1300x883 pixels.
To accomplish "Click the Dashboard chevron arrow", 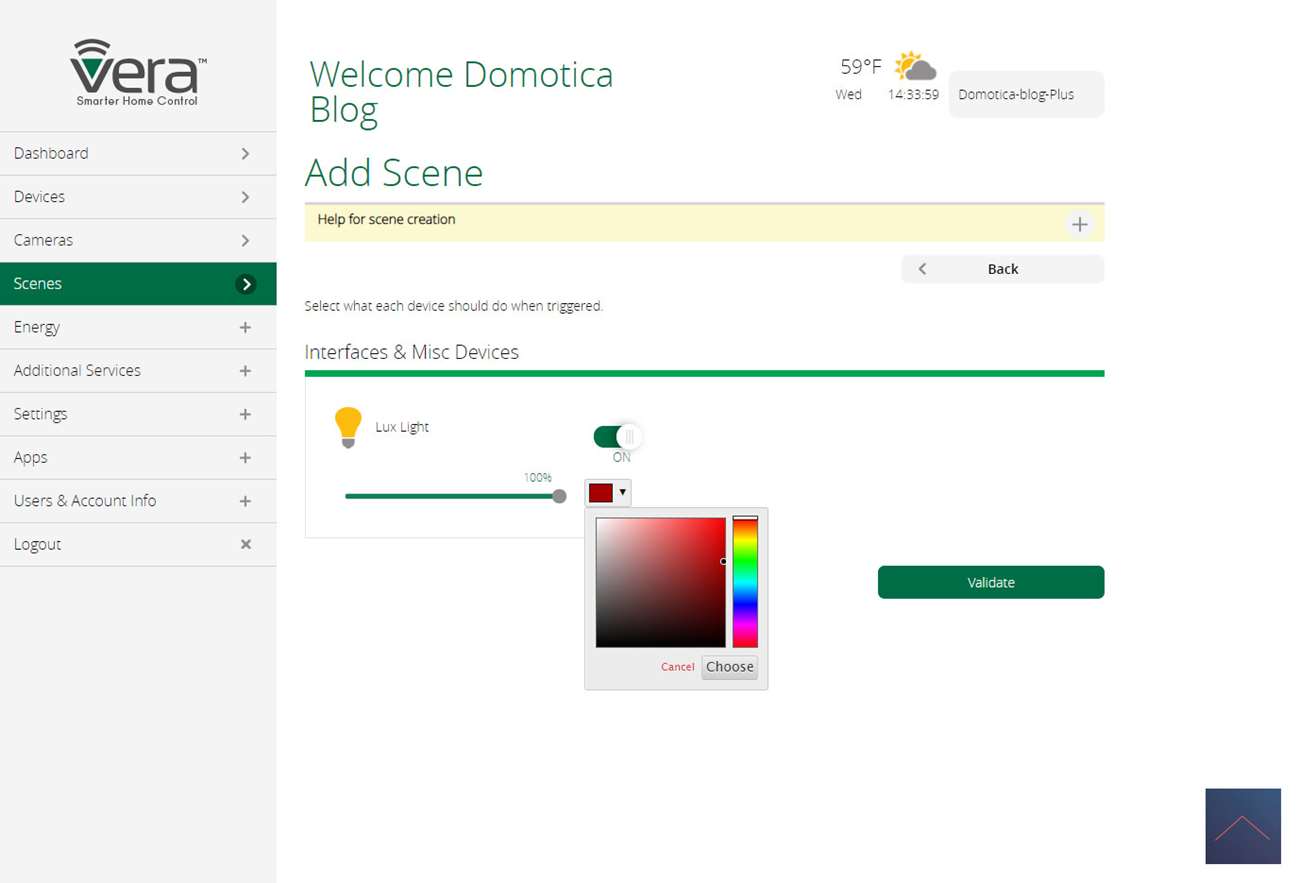I will [245, 154].
